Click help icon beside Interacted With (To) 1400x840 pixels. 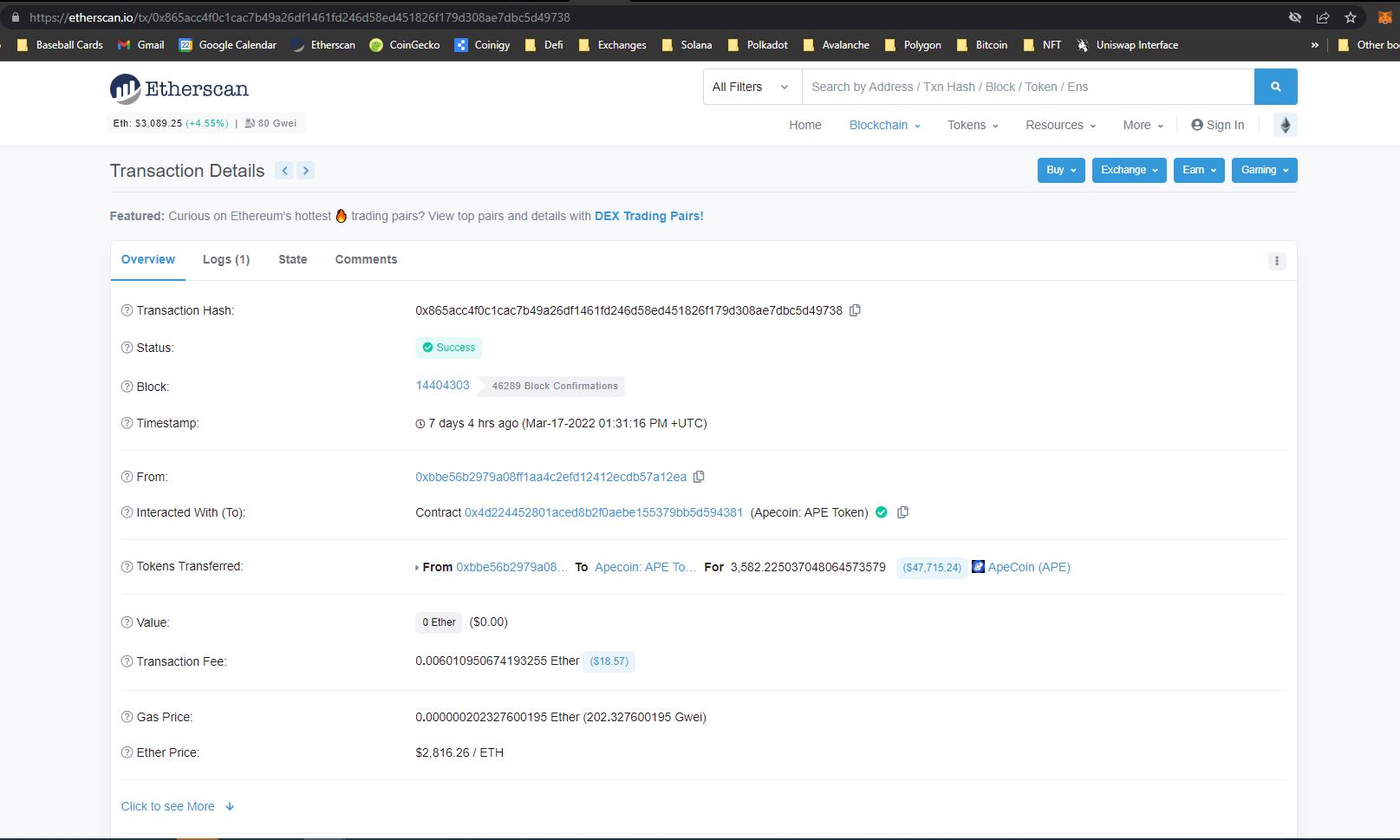[127, 512]
